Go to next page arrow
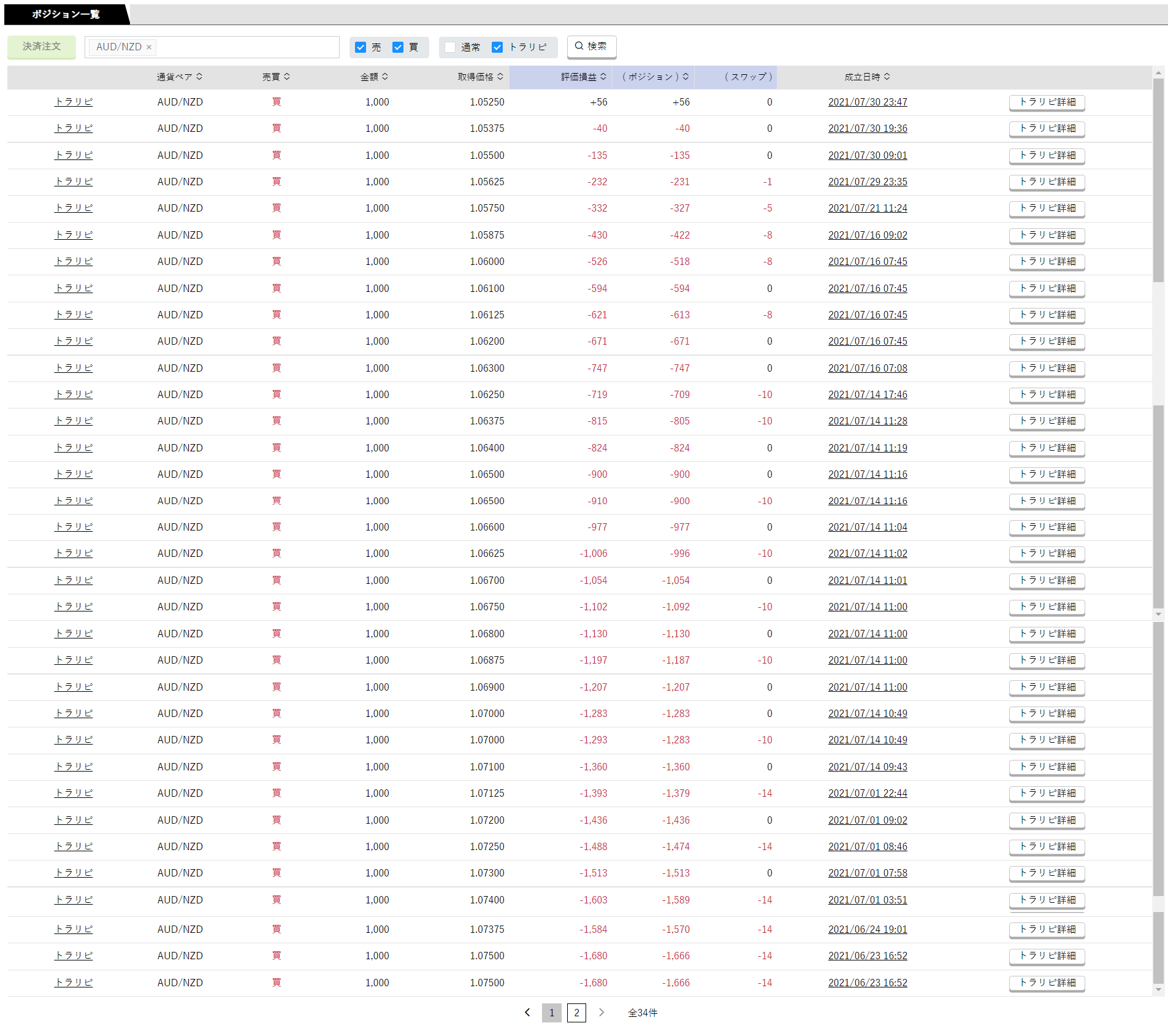The height and width of the screenshot is (1031, 1176). click(601, 1012)
